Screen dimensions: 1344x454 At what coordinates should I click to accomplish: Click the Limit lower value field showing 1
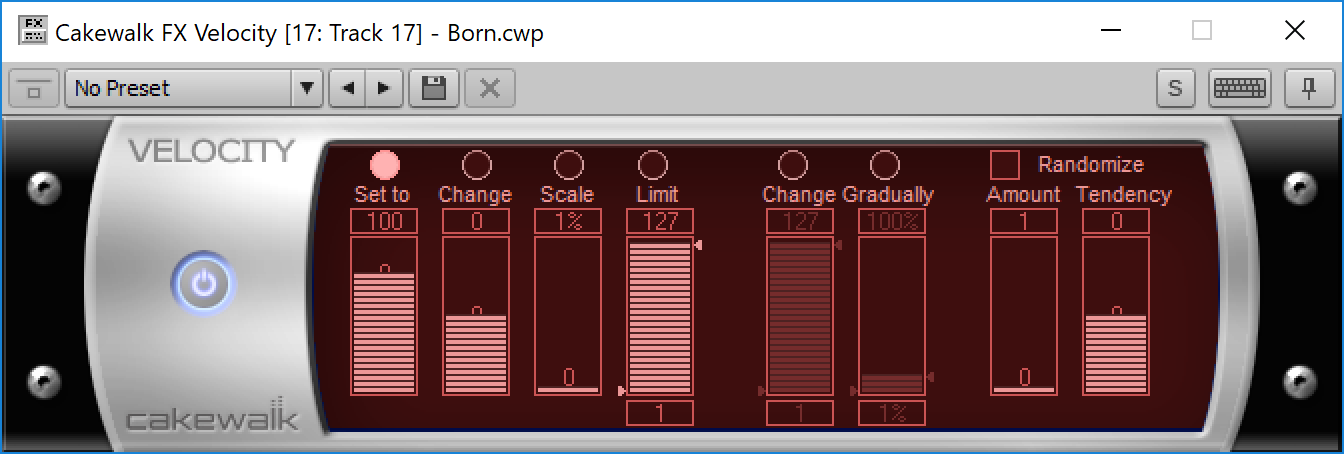point(660,413)
